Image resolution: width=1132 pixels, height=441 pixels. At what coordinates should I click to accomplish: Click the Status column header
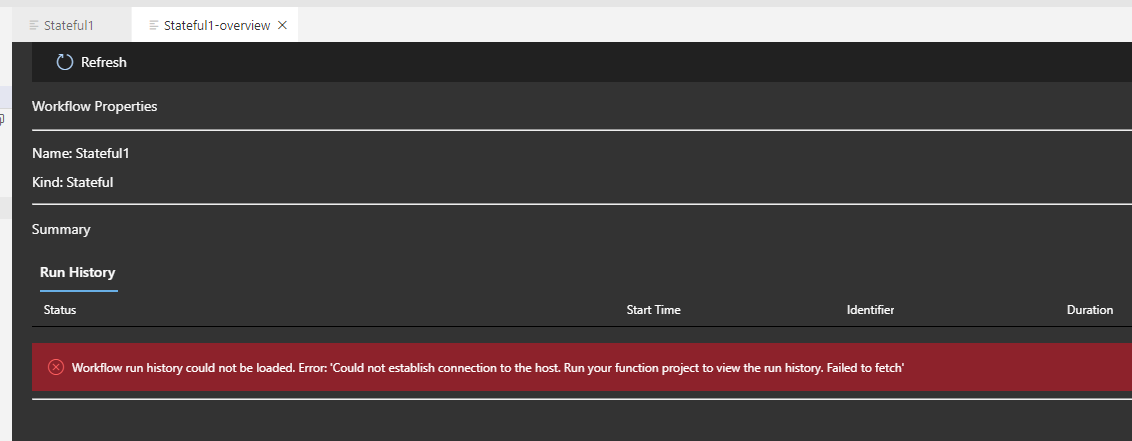tap(60, 310)
